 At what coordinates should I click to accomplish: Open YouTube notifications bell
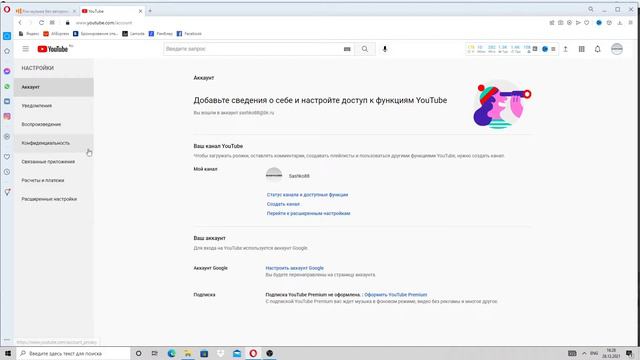click(x=598, y=49)
